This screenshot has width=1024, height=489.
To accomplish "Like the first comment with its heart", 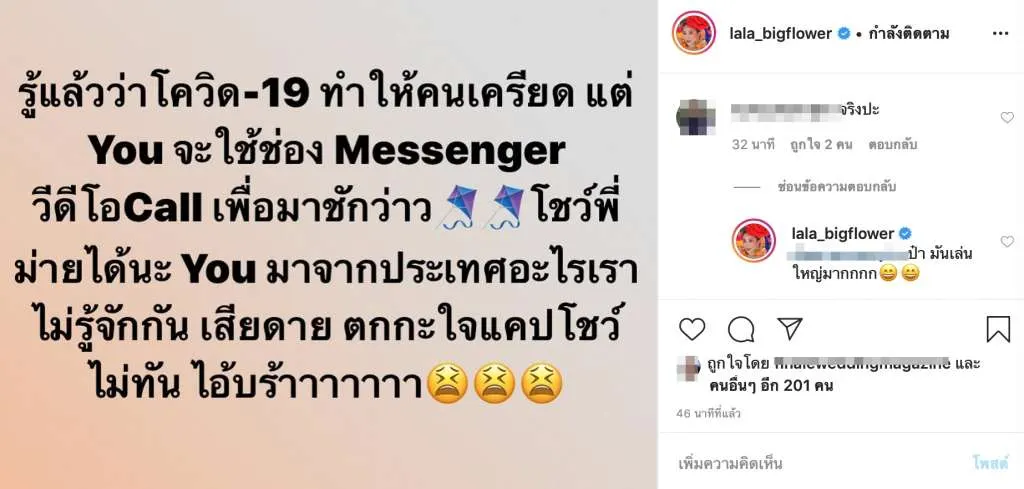I will coord(1007,118).
